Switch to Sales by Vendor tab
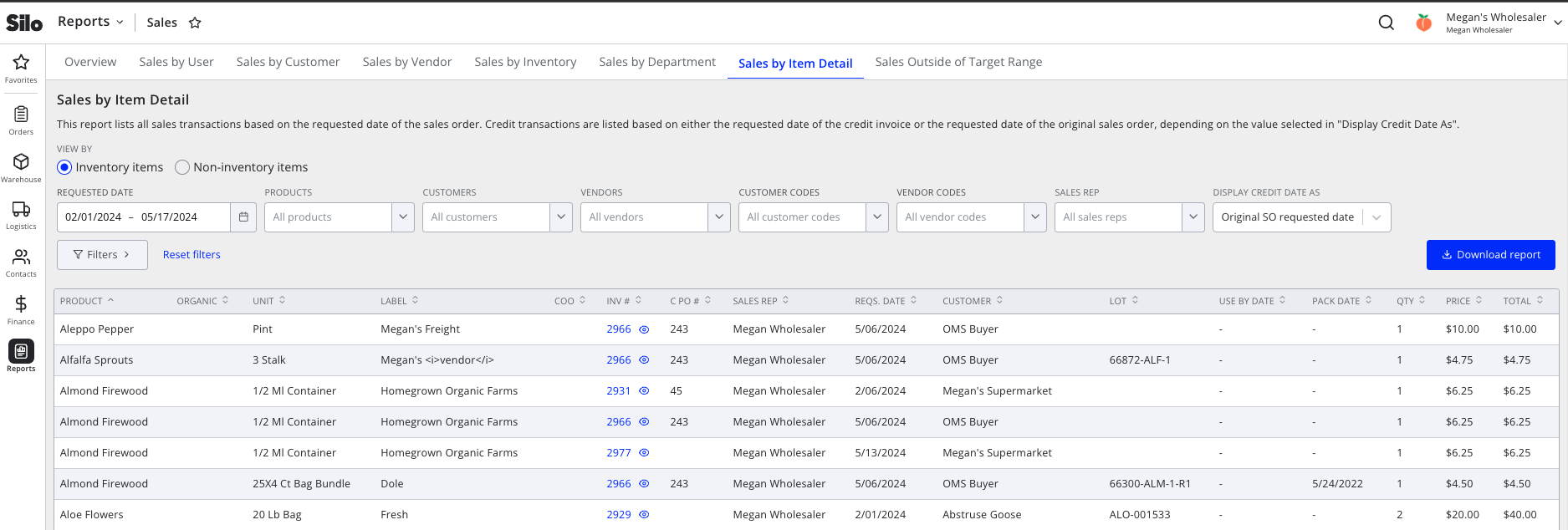This screenshot has height=530, width=1568. [x=407, y=62]
